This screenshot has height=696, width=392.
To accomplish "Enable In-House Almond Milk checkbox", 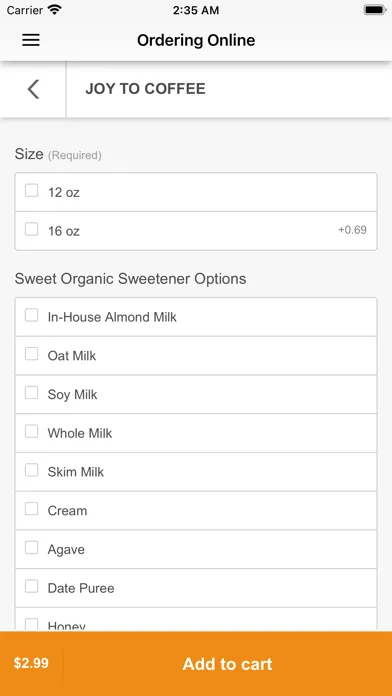I will (x=32, y=316).
